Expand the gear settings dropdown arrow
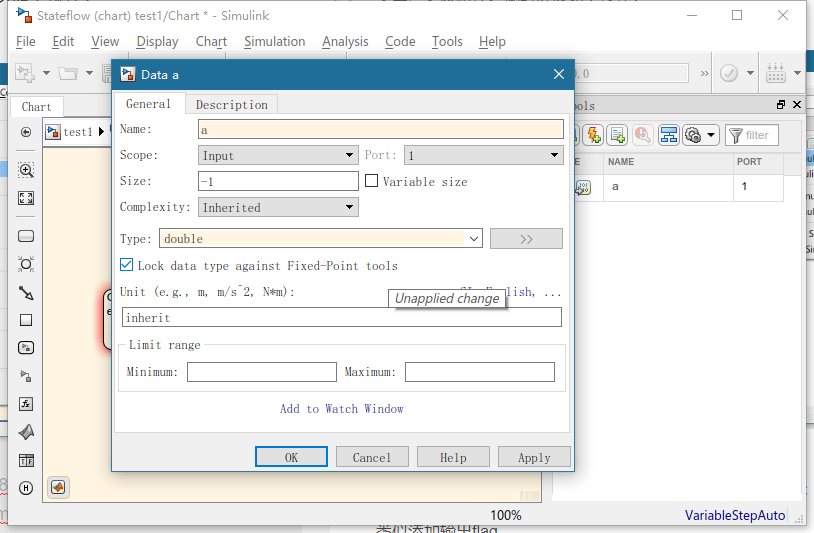Viewport: 814px width, 533px height. click(x=711, y=135)
